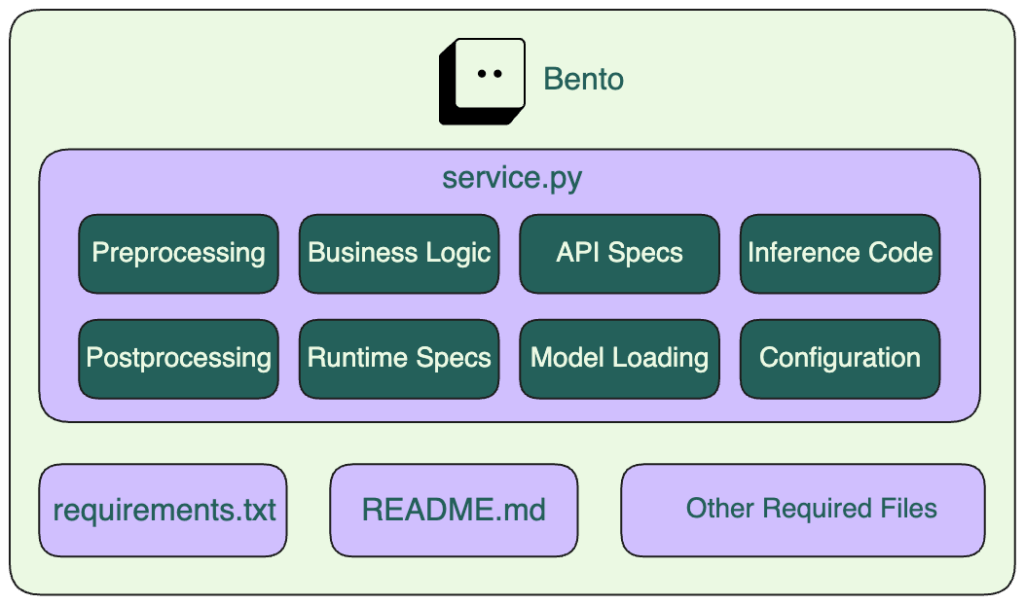Select the API Specs block
1024x604 pixels.
click(x=618, y=253)
